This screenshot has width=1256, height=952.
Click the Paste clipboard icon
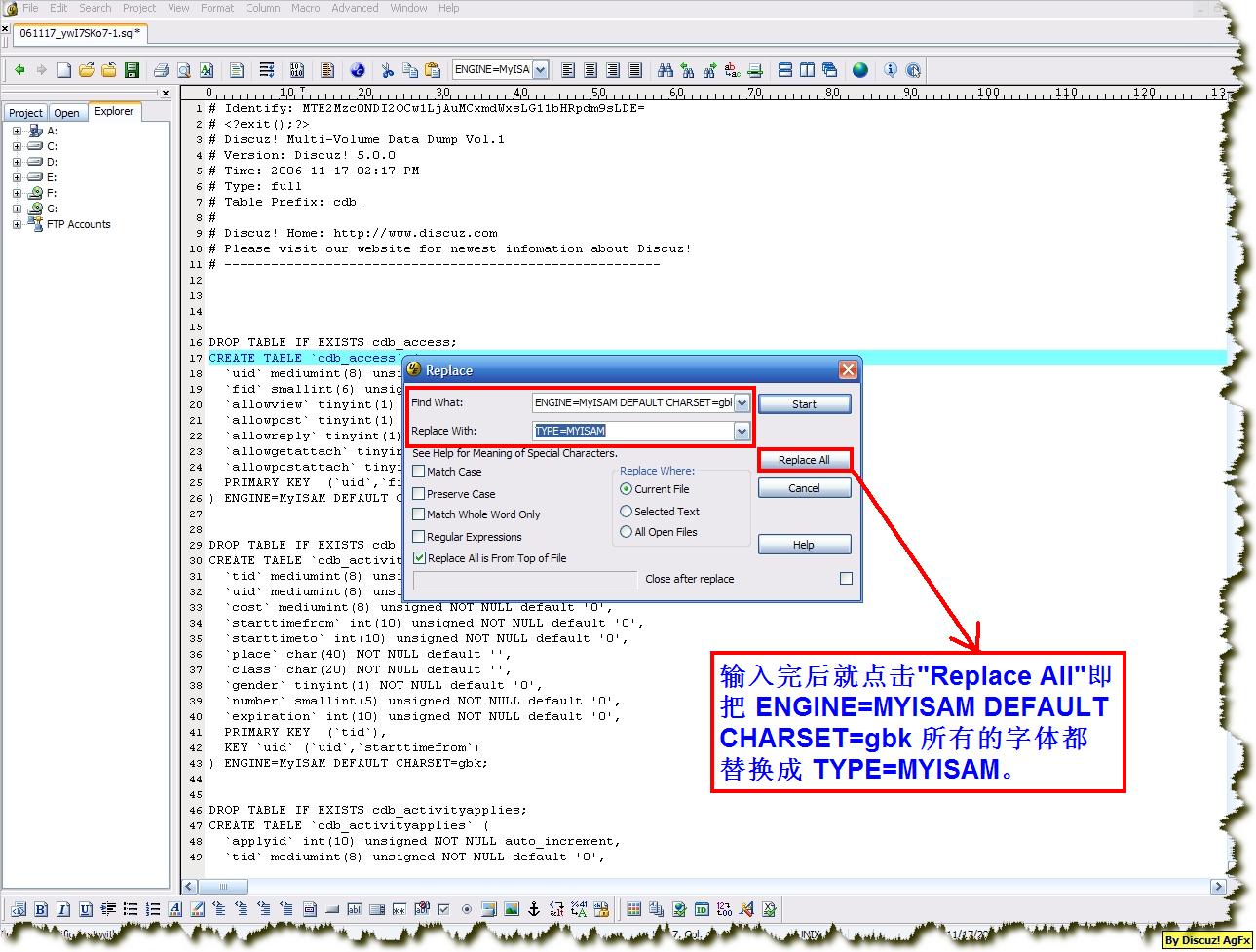point(433,70)
